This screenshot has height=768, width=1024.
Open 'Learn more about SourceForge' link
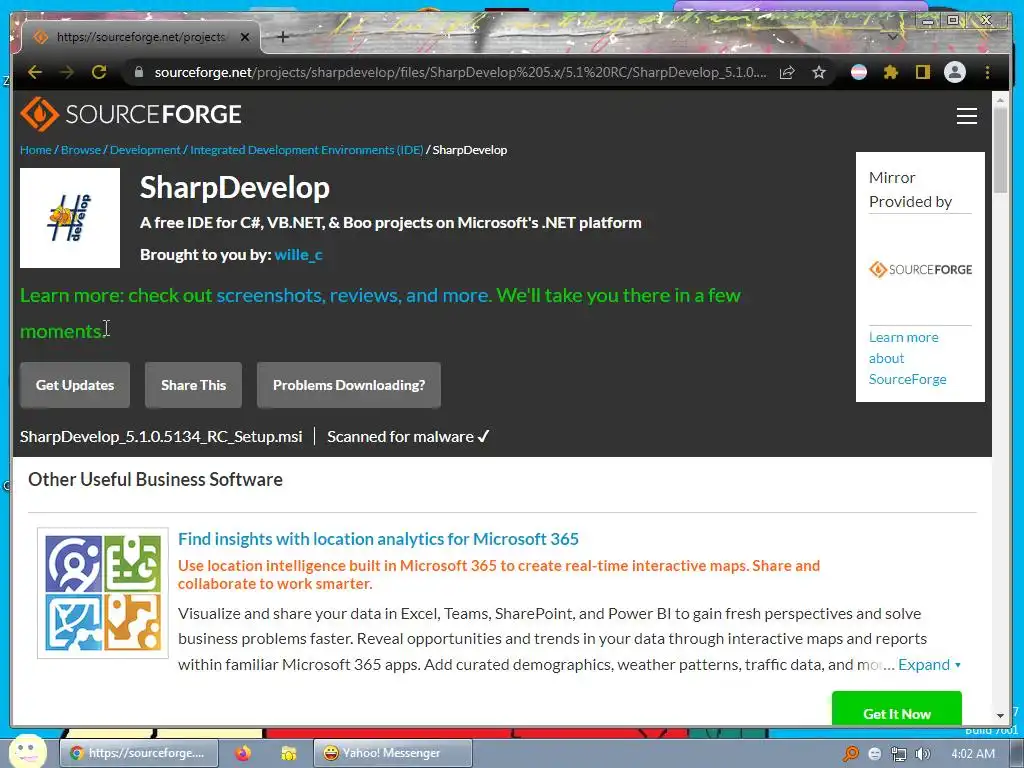[x=908, y=358]
